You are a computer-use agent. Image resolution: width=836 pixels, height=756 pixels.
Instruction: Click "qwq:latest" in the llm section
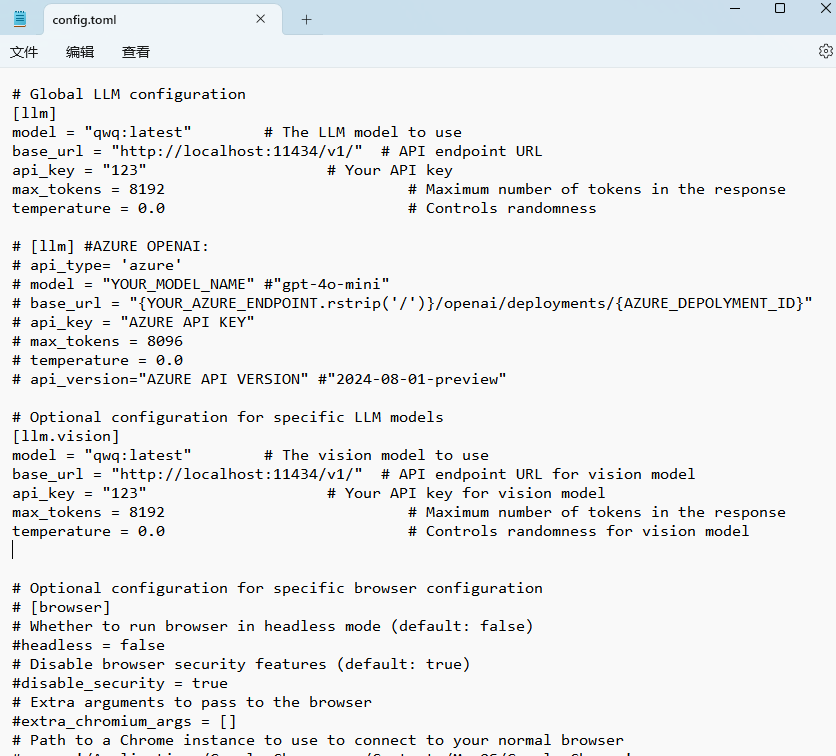(138, 132)
